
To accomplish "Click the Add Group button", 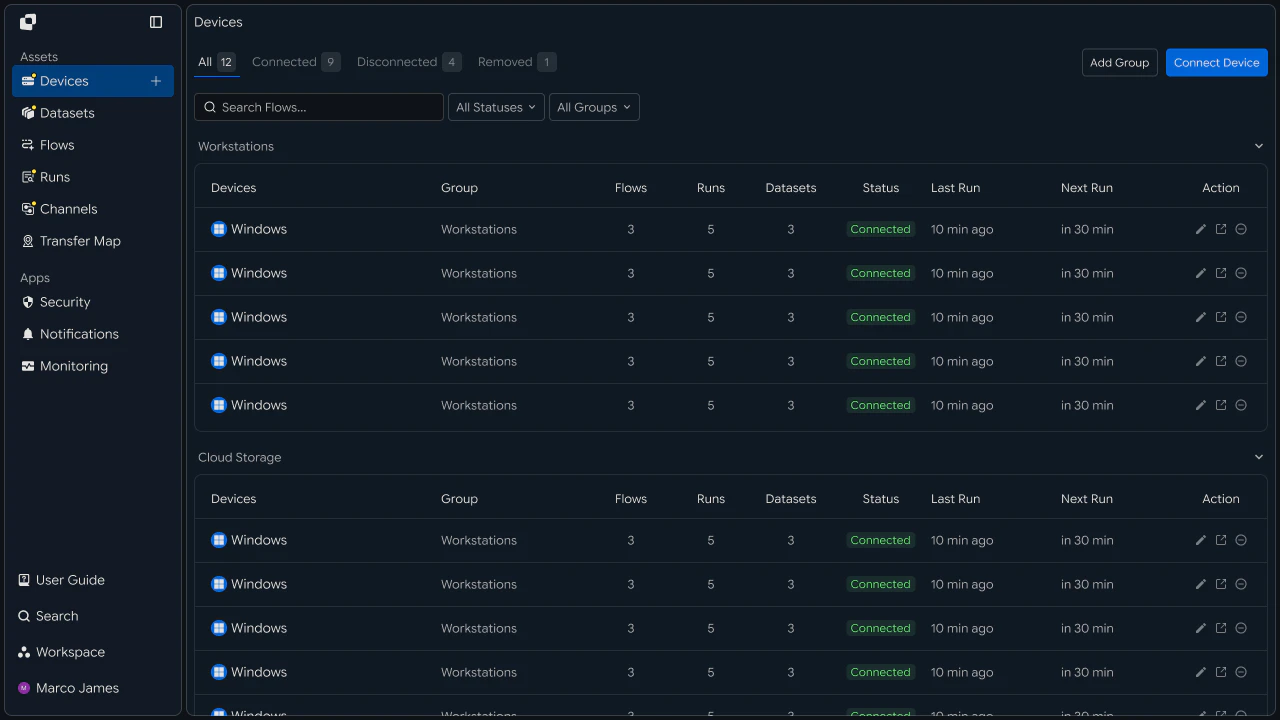I will point(1120,62).
